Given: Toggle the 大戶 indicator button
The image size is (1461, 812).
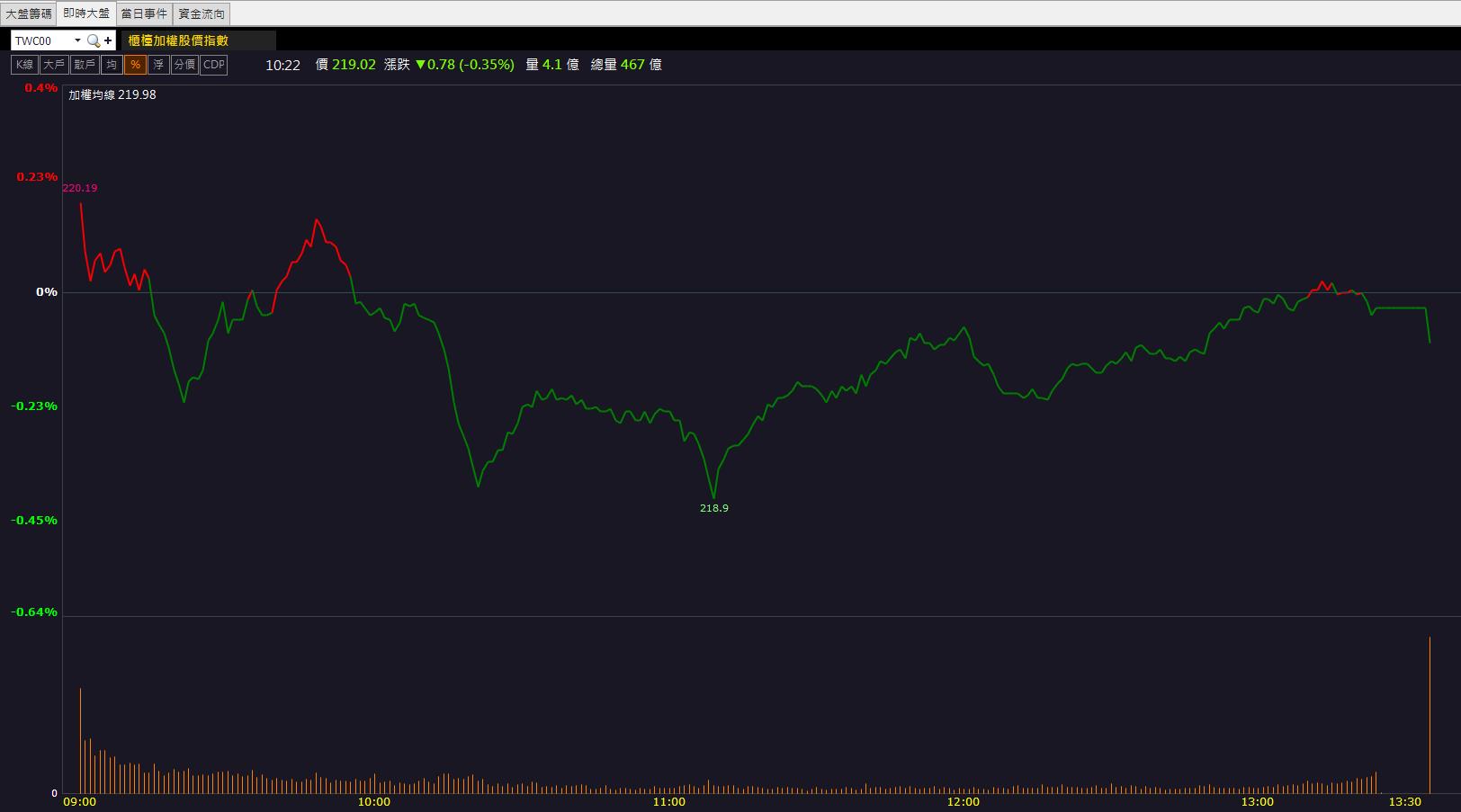Looking at the screenshot, I should click(54, 65).
